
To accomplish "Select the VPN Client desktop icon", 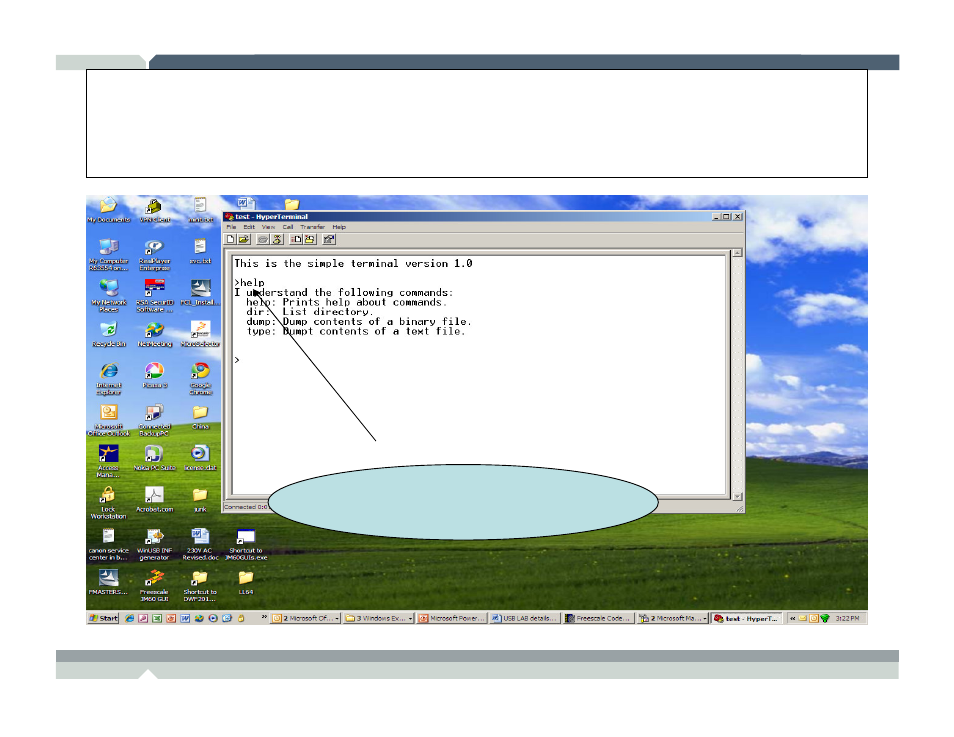I will point(155,210).
